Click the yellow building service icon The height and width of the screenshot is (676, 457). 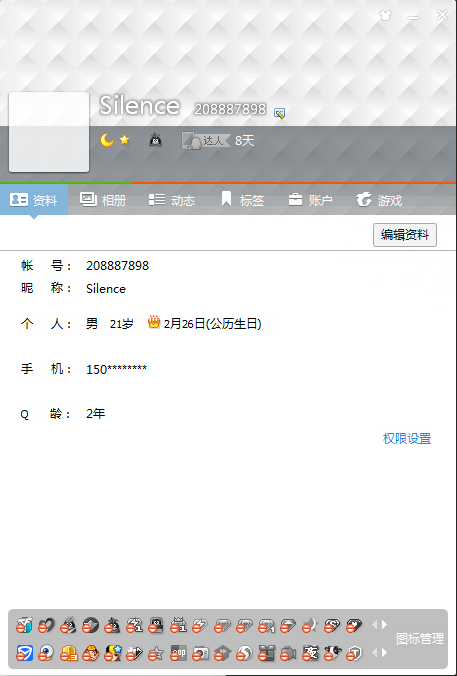point(68,653)
